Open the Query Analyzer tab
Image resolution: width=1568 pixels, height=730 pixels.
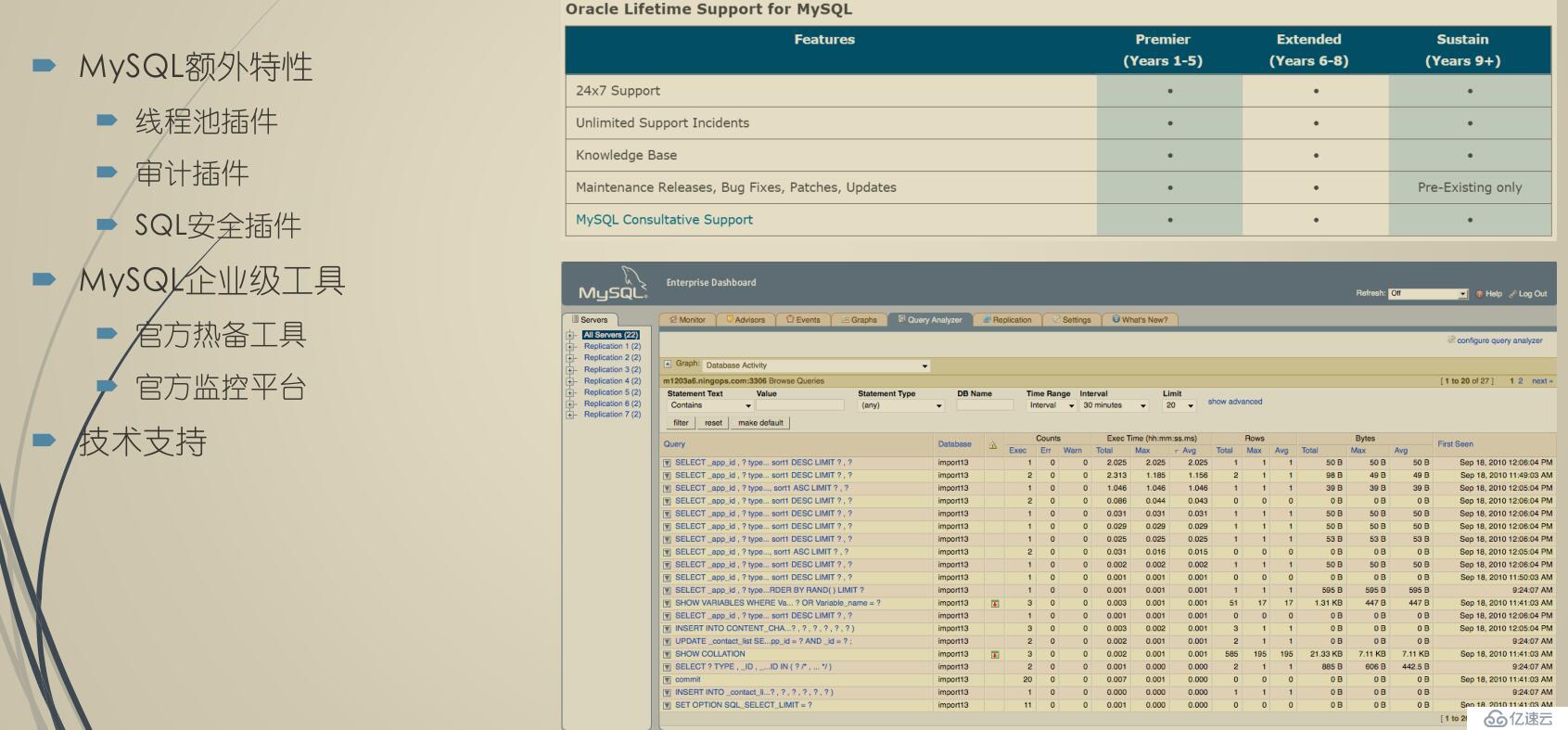pos(930,320)
